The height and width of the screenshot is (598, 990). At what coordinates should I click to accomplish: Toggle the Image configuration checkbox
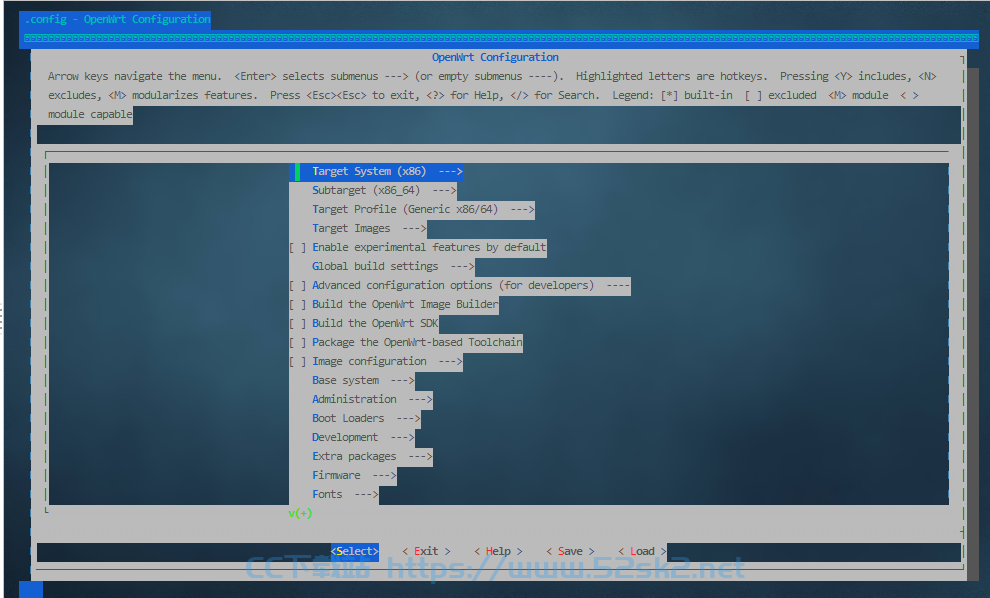pos(297,361)
